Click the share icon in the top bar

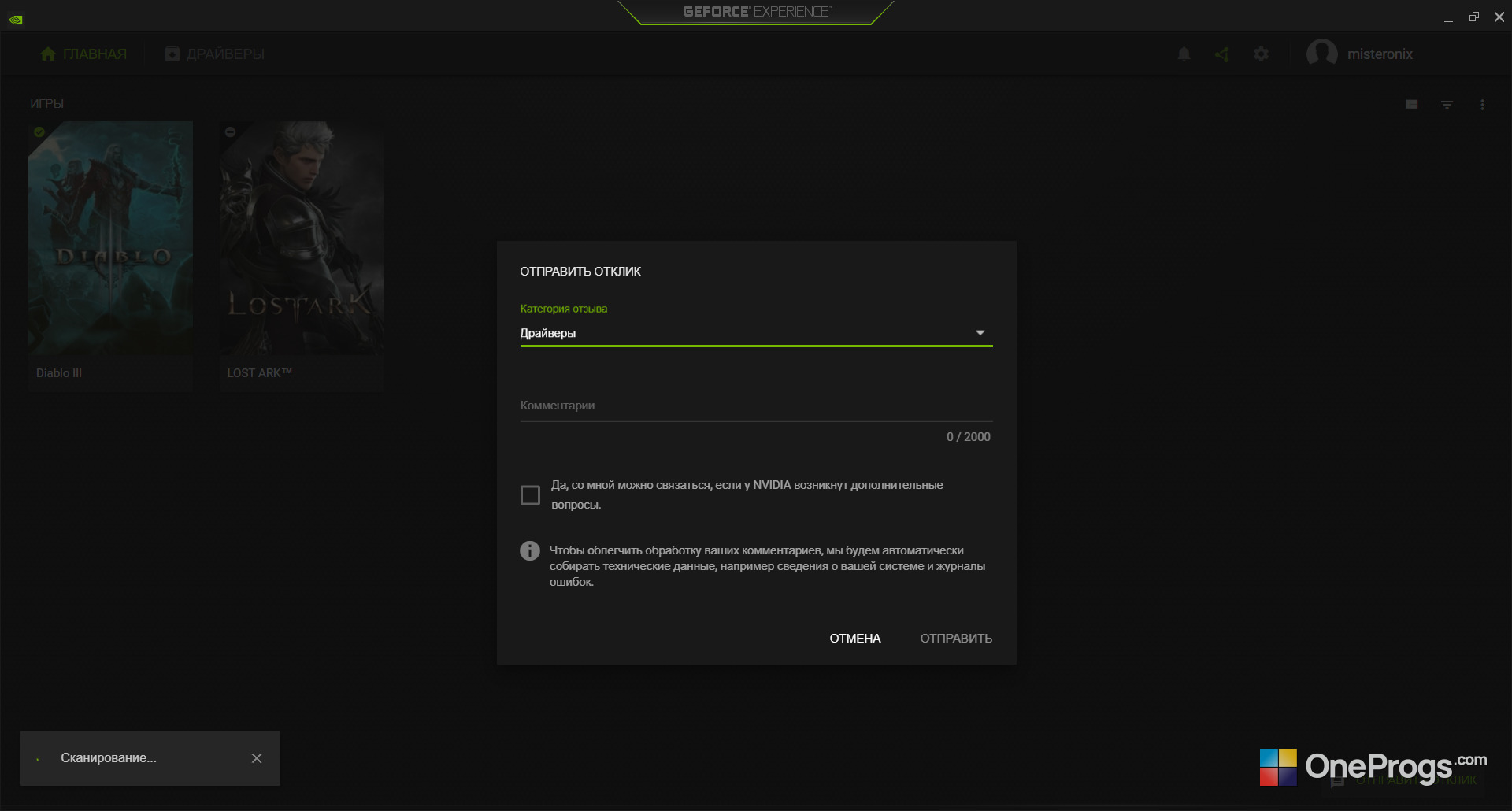[x=1222, y=54]
